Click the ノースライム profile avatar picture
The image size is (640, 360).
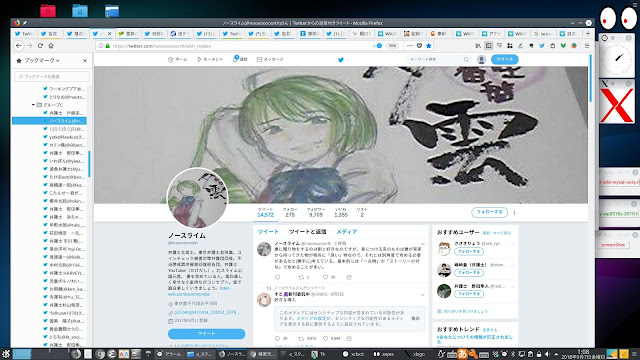pyautogui.click(x=198, y=198)
